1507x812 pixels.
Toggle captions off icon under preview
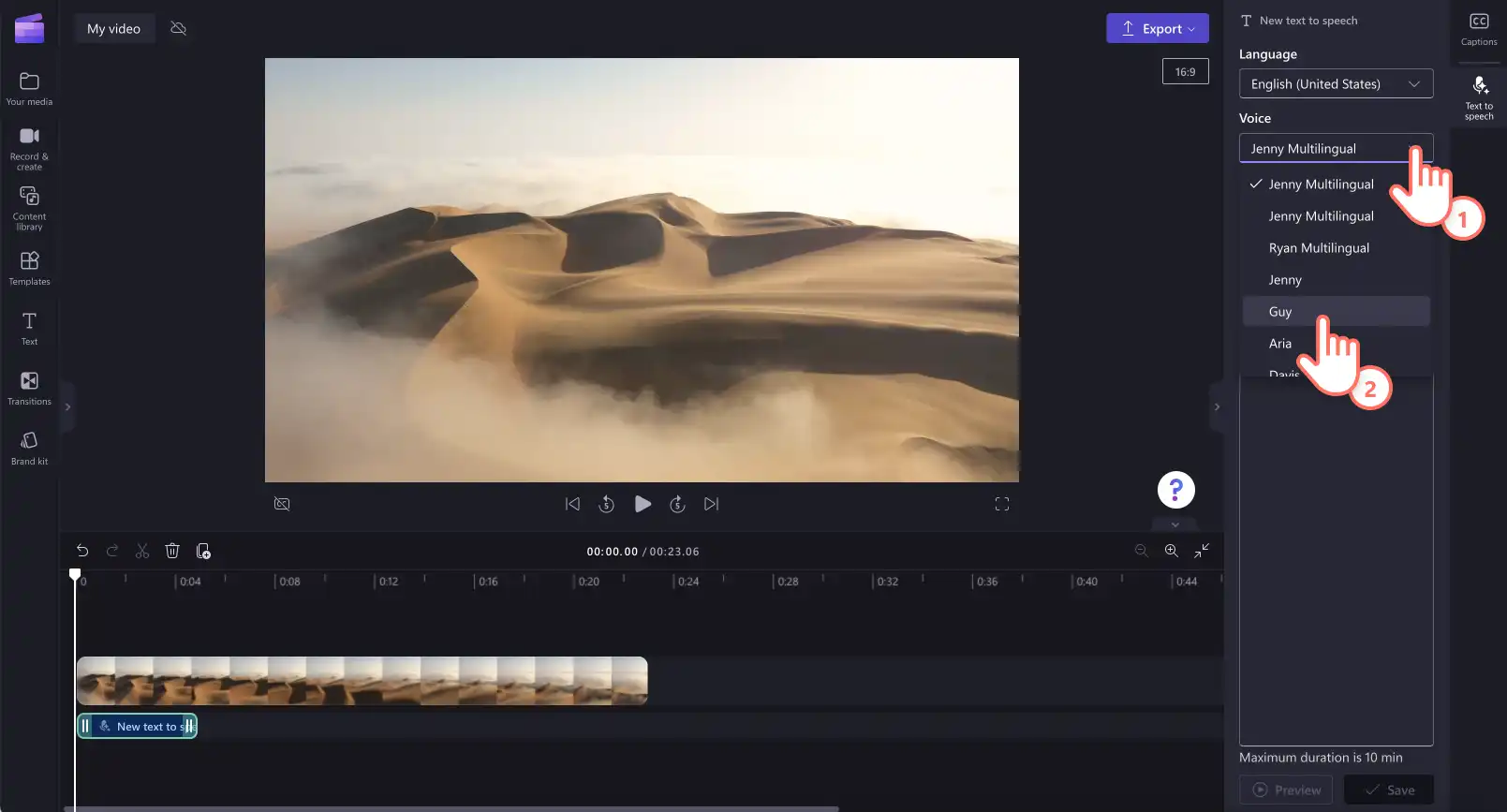[282, 504]
